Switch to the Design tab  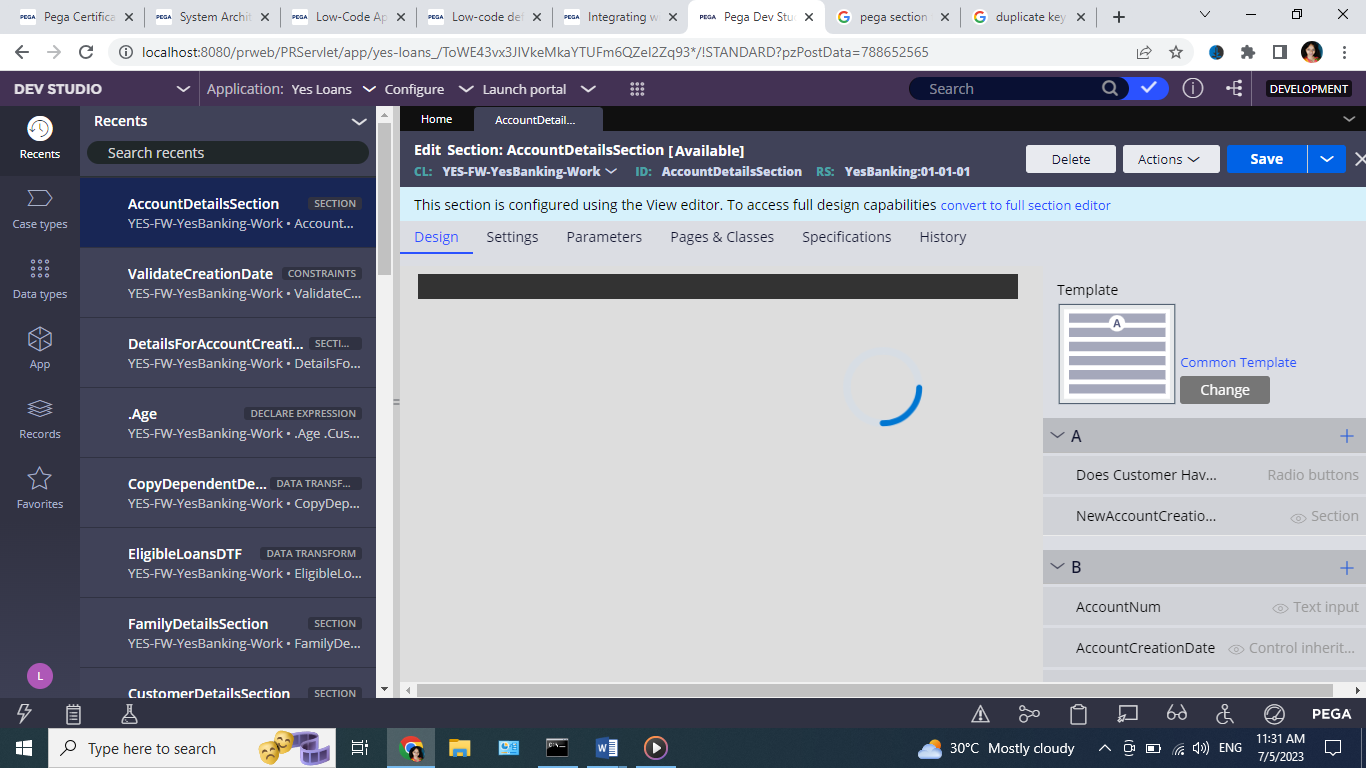(x=436, y=237)
